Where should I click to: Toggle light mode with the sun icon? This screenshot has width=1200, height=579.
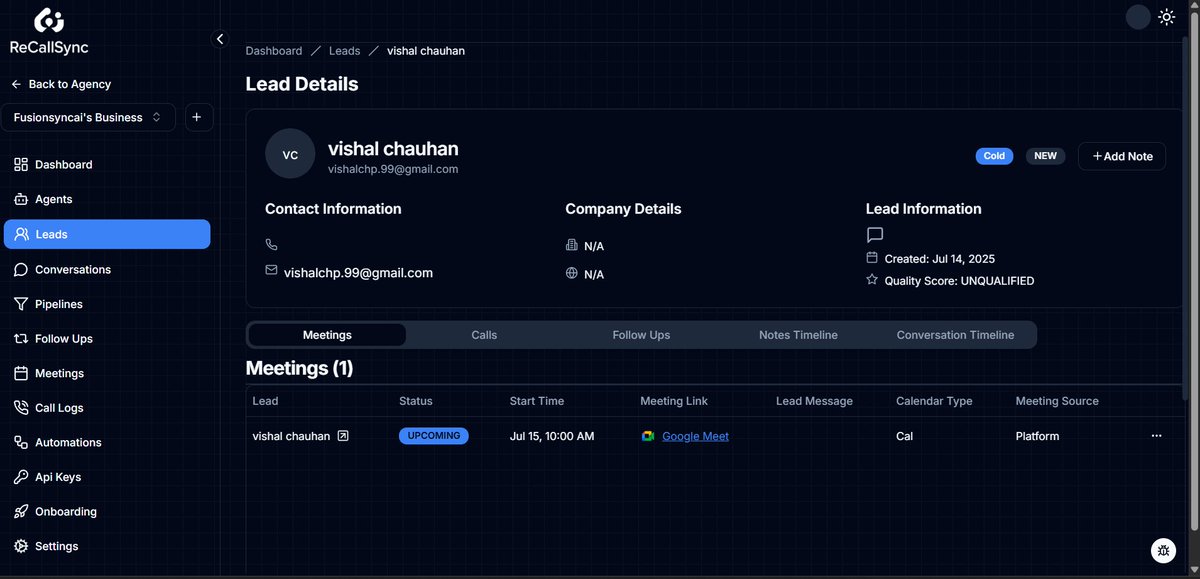pos(1166,17)
